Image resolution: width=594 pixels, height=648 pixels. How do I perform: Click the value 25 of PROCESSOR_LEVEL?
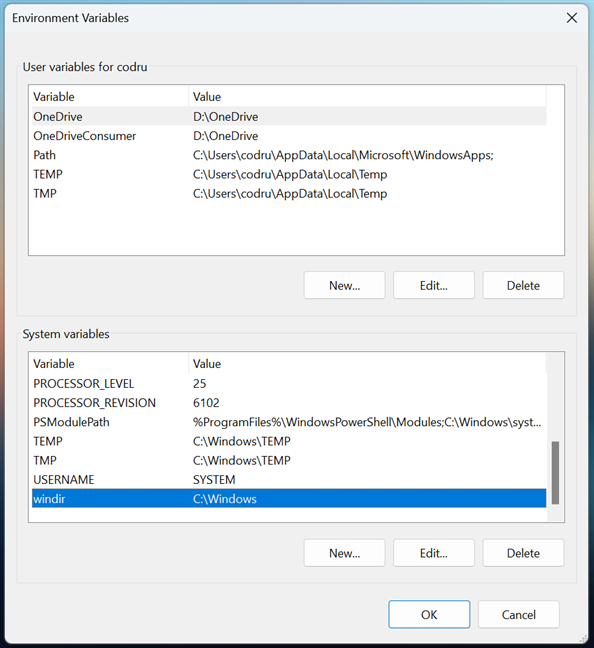coord(199,384)
